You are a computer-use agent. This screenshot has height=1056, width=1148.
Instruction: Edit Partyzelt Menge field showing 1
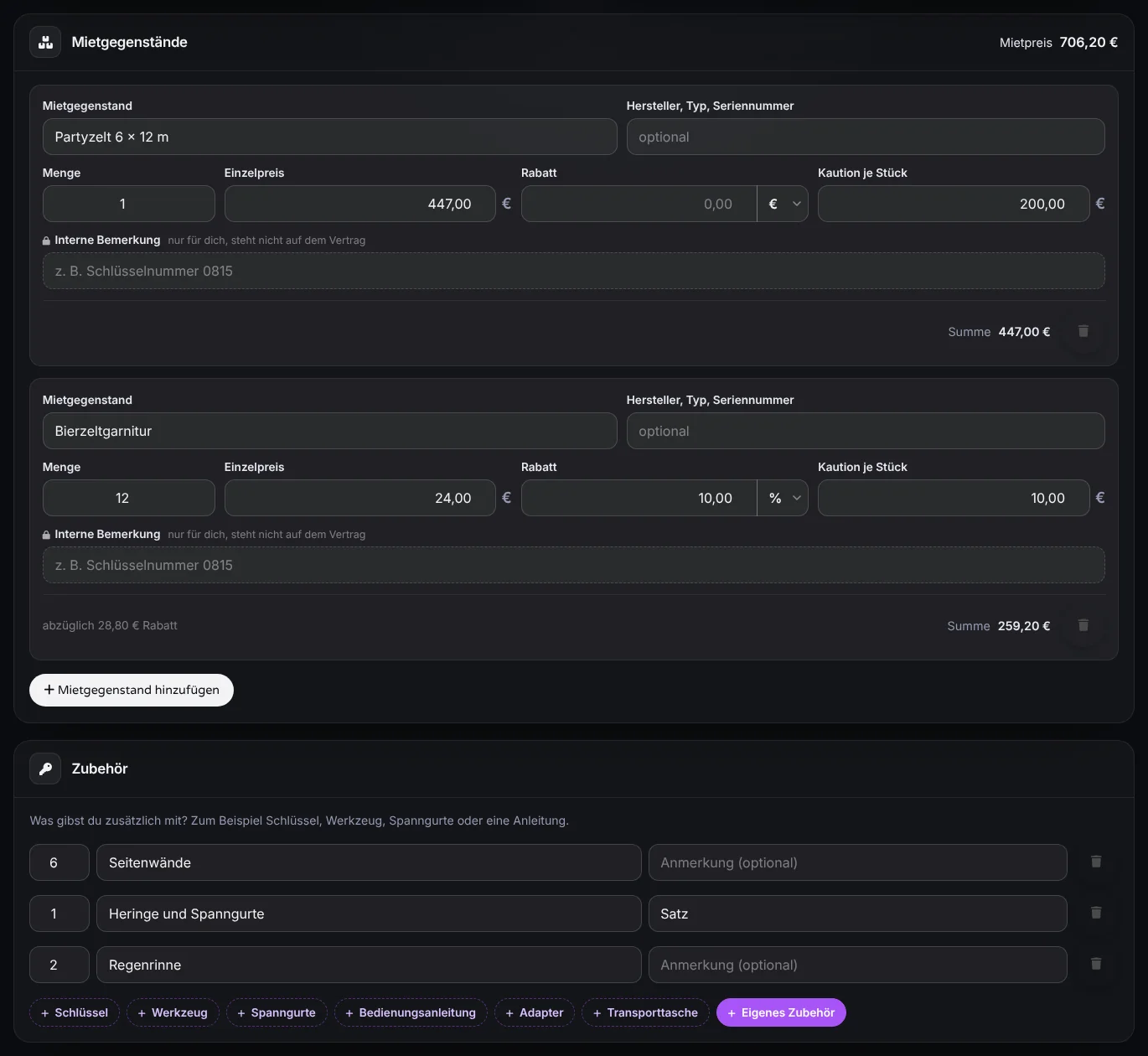click(x=129, y=204)
